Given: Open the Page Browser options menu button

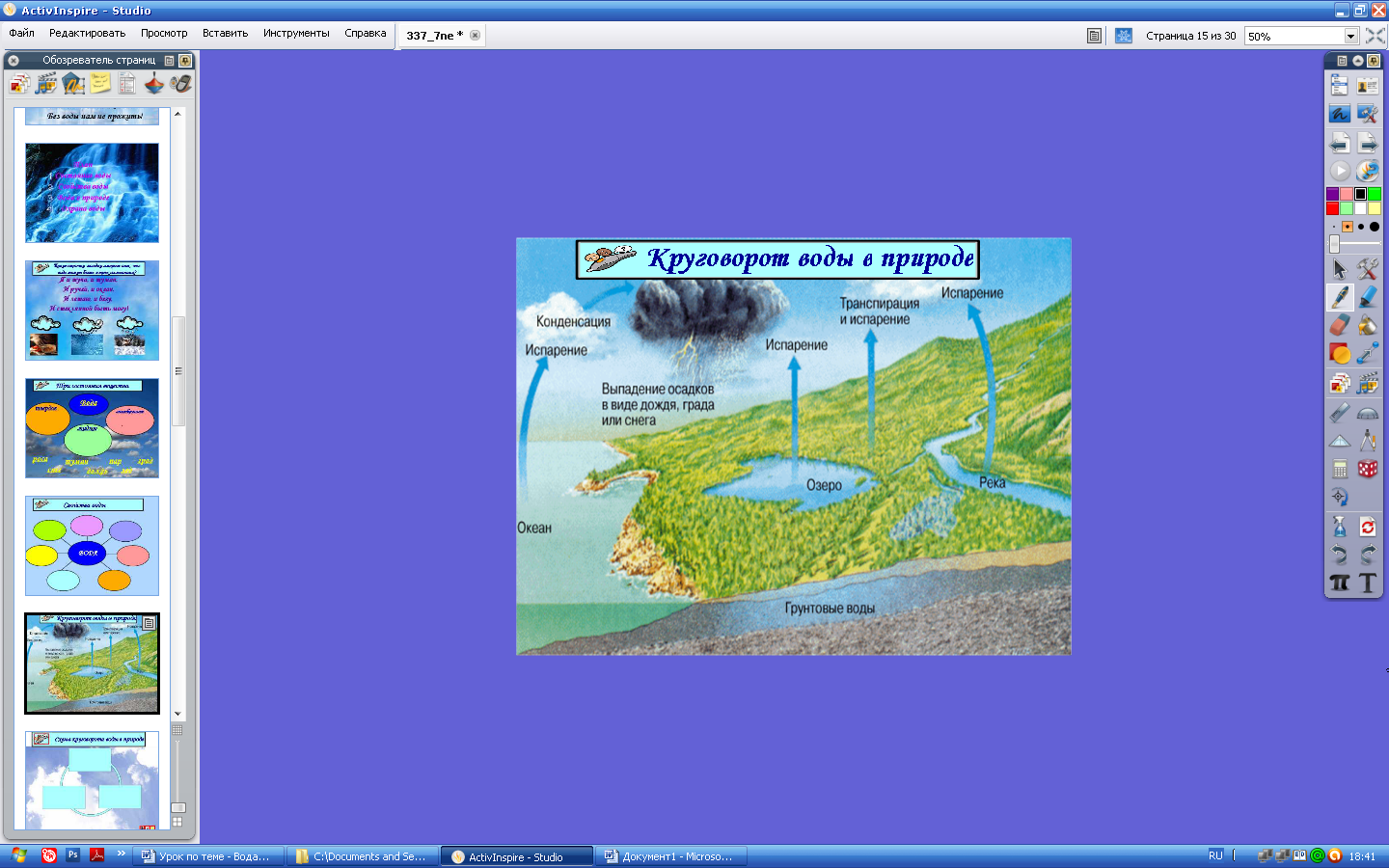Looking at the screenshot, I should 170,60.
